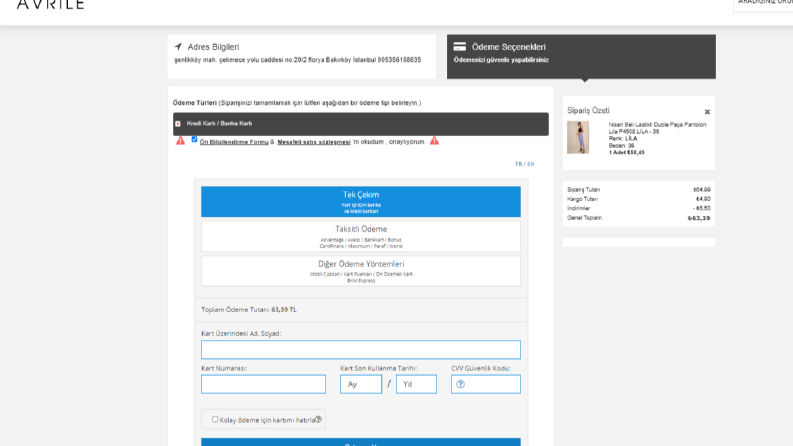Select the Tek Çekim payment option
The width and height of the screenshot is (793, 446).
pyautogui.click(x=361, y=202)
